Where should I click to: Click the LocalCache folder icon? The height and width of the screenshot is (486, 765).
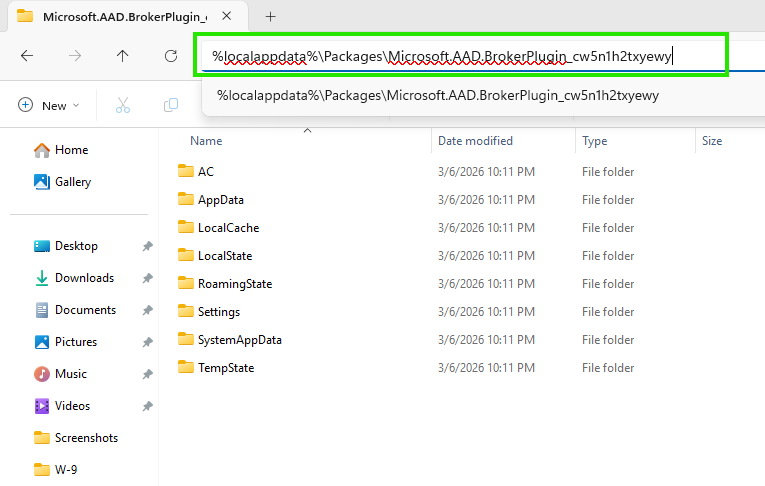point(185,227)
